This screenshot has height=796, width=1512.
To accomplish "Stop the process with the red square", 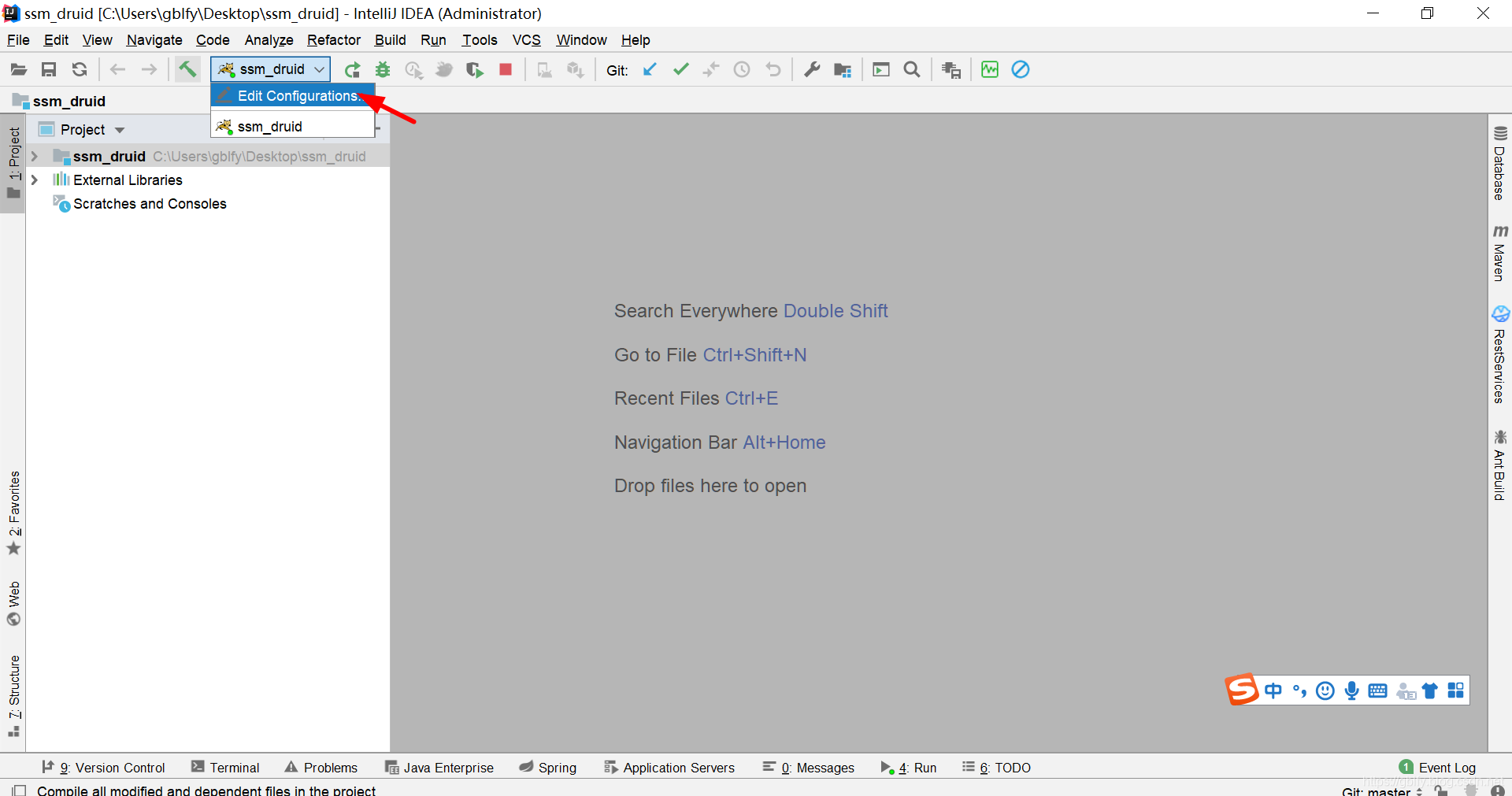I will pos(506,70).
